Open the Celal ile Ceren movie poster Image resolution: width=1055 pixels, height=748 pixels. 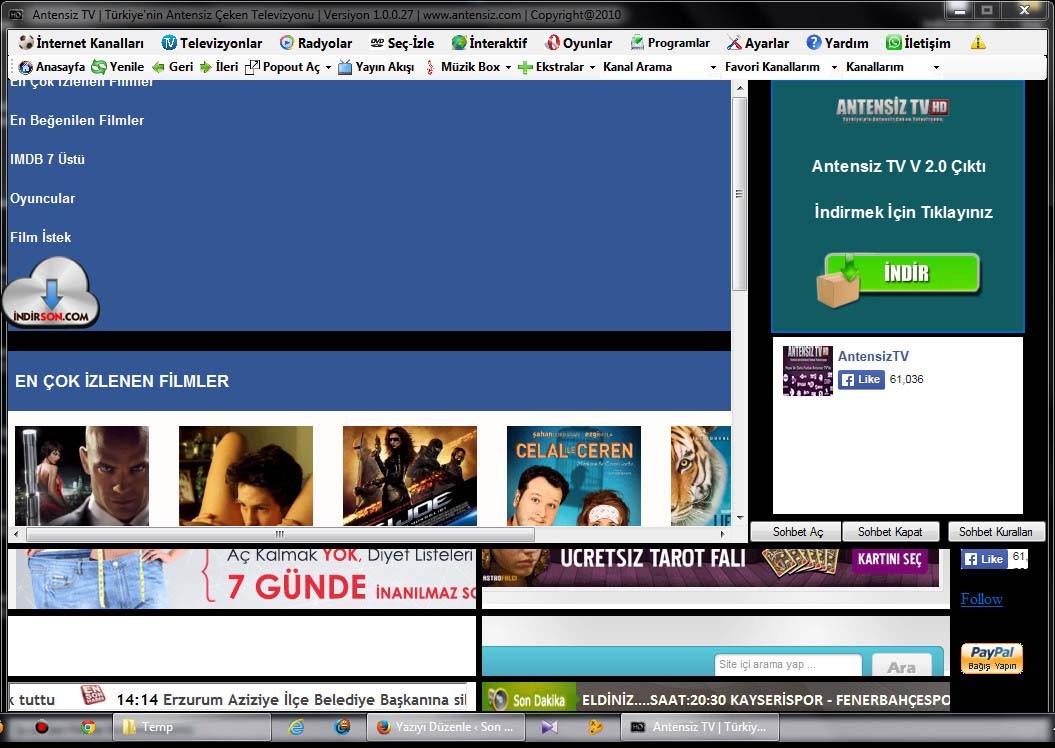[574, 476]
